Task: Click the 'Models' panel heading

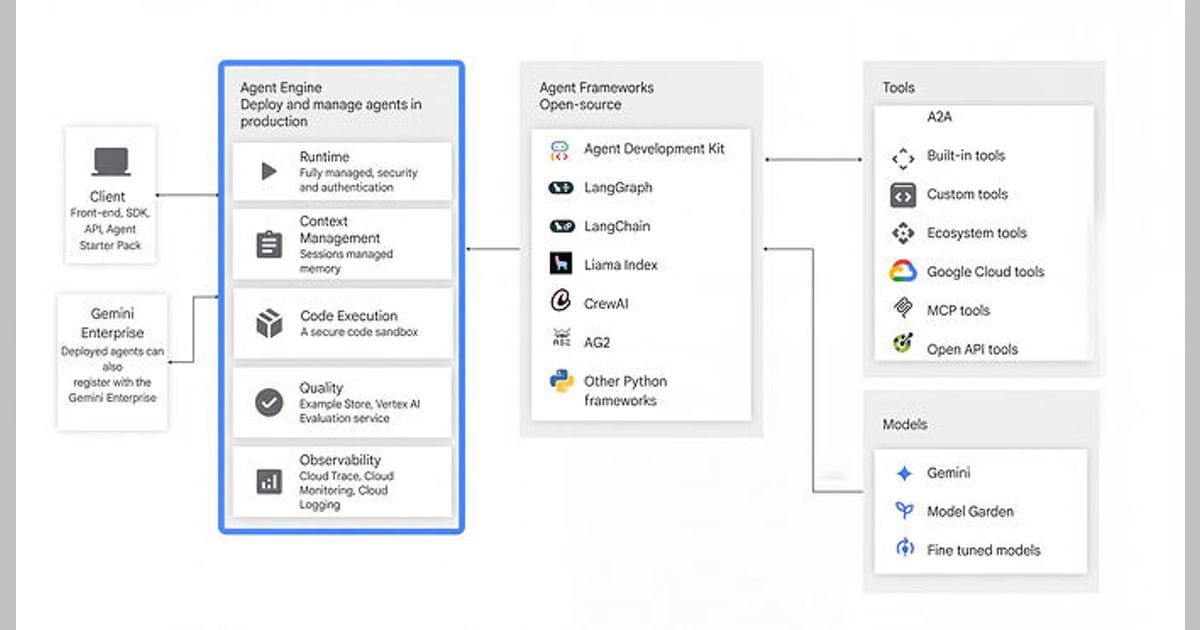Action: [x=904, y=424]
